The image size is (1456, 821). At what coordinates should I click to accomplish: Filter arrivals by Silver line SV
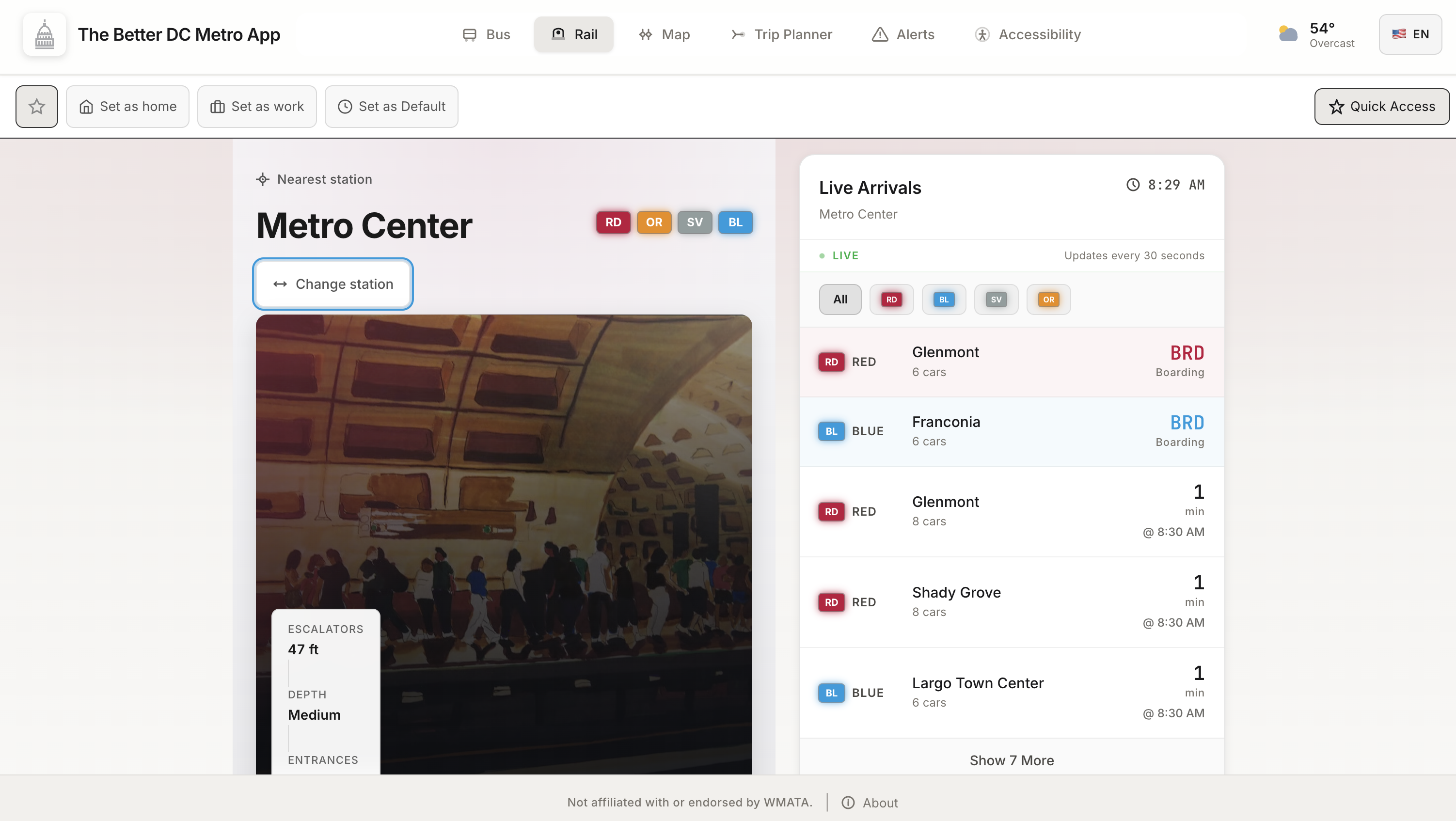pyautogui.click(x=996, y=300)
